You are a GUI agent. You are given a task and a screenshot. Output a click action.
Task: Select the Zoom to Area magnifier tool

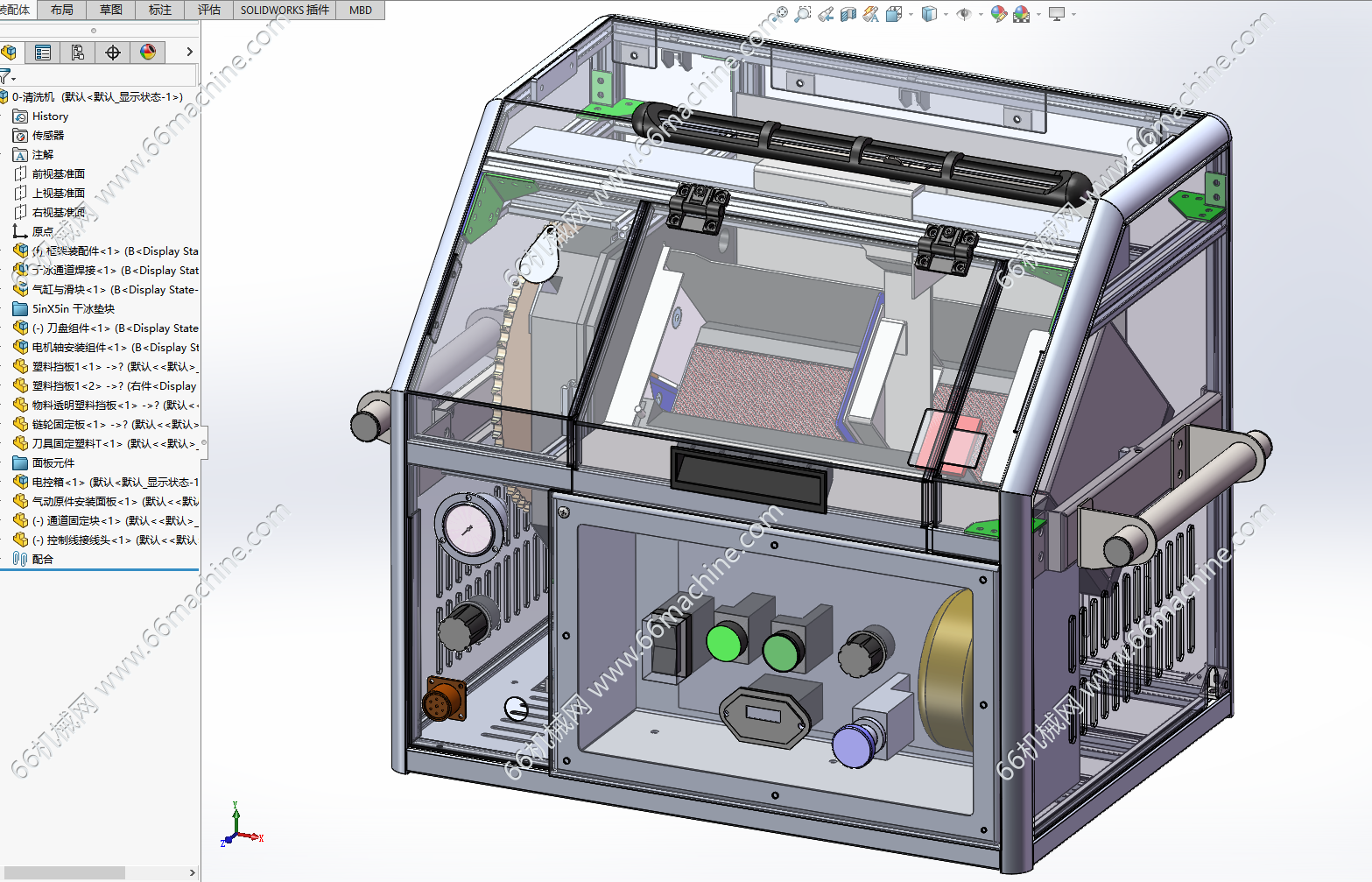[x=803, y=14]
